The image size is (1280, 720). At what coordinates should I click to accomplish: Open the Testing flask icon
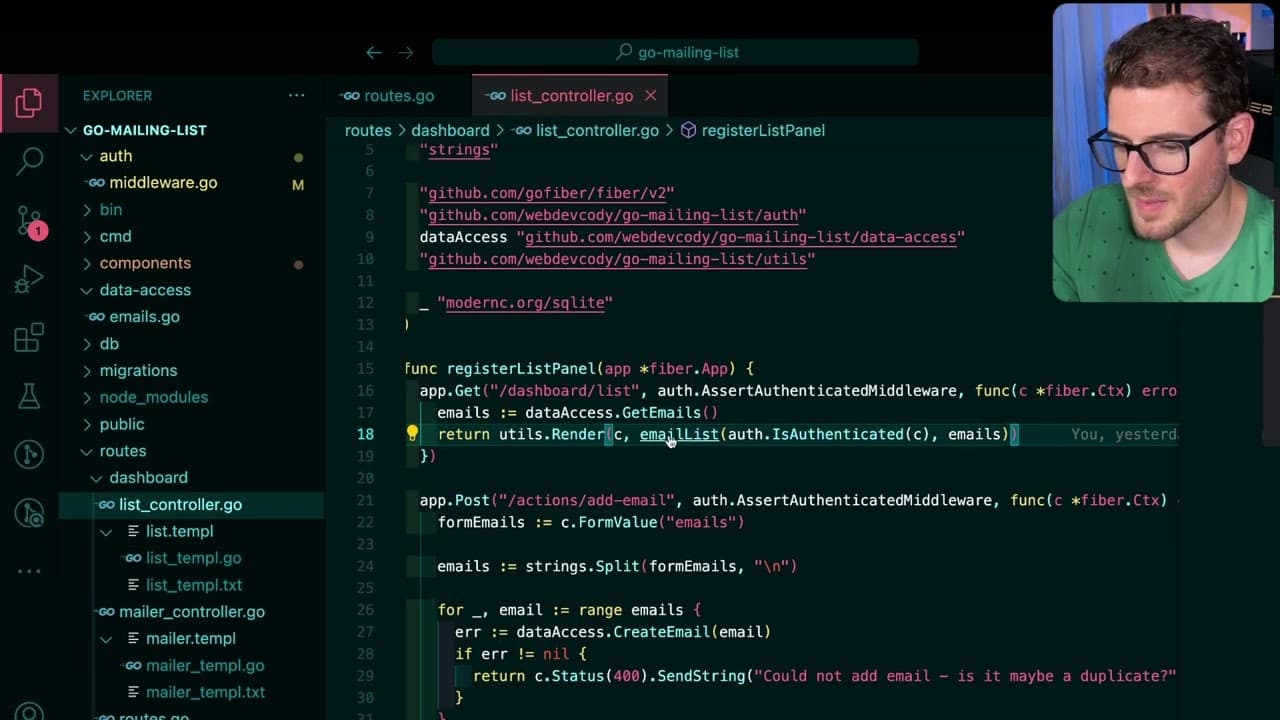[x=29, y=396]
